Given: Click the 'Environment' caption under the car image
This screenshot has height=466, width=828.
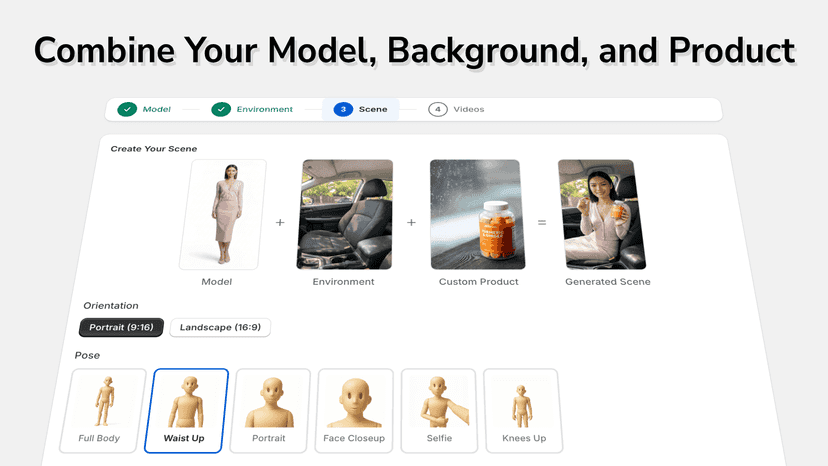Looking at the screenshot, I should coord(343,282).
